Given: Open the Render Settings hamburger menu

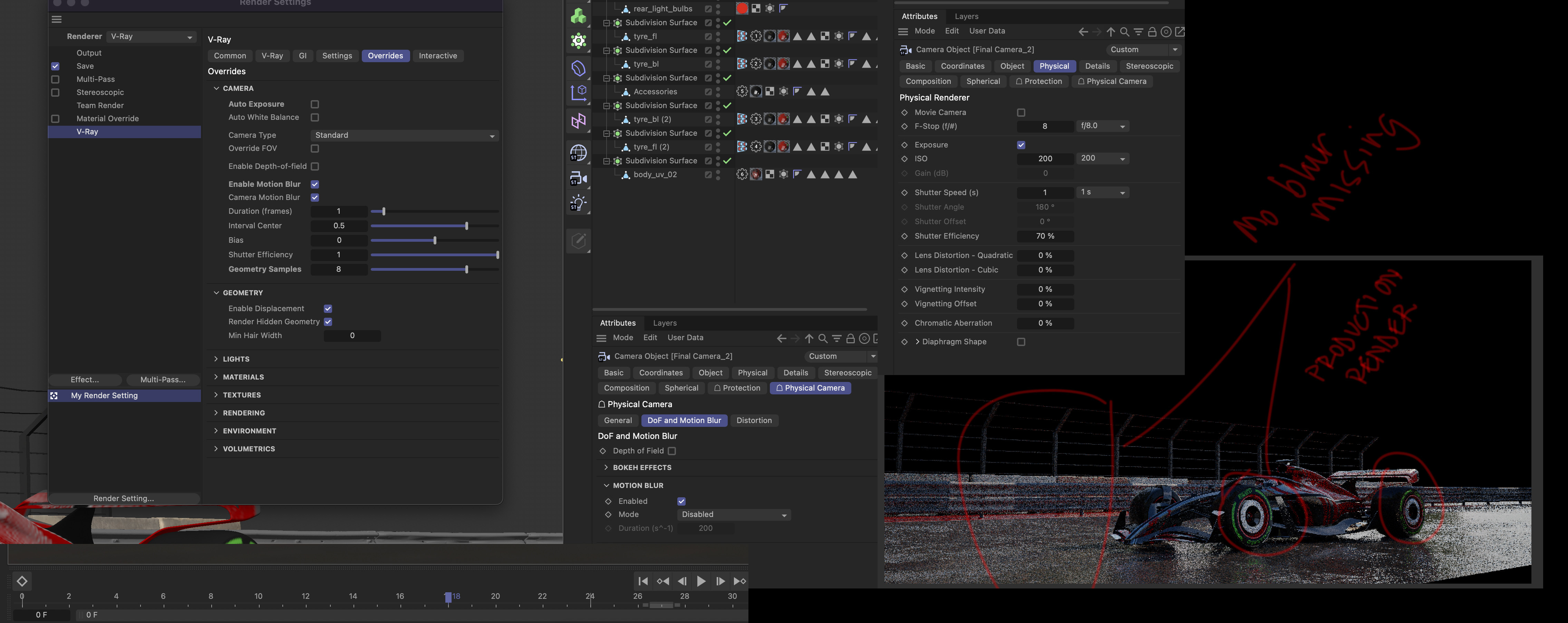Looking at the screenshot, I should pyautogui.click(x=57, y=19).
